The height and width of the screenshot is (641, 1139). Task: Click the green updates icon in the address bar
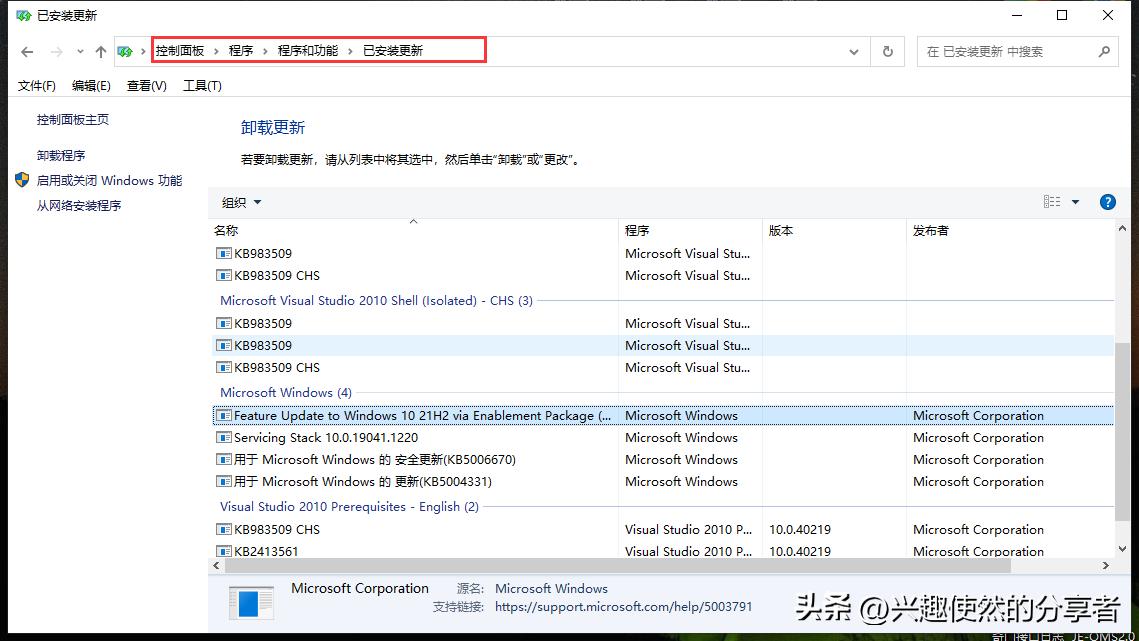[x=126, y=51]
